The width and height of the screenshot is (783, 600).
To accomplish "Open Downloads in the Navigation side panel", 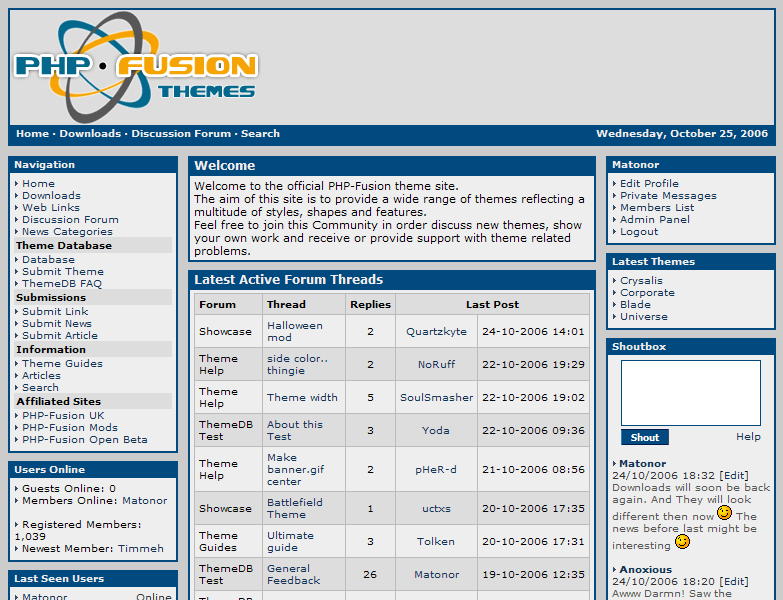I will (51, 196).
